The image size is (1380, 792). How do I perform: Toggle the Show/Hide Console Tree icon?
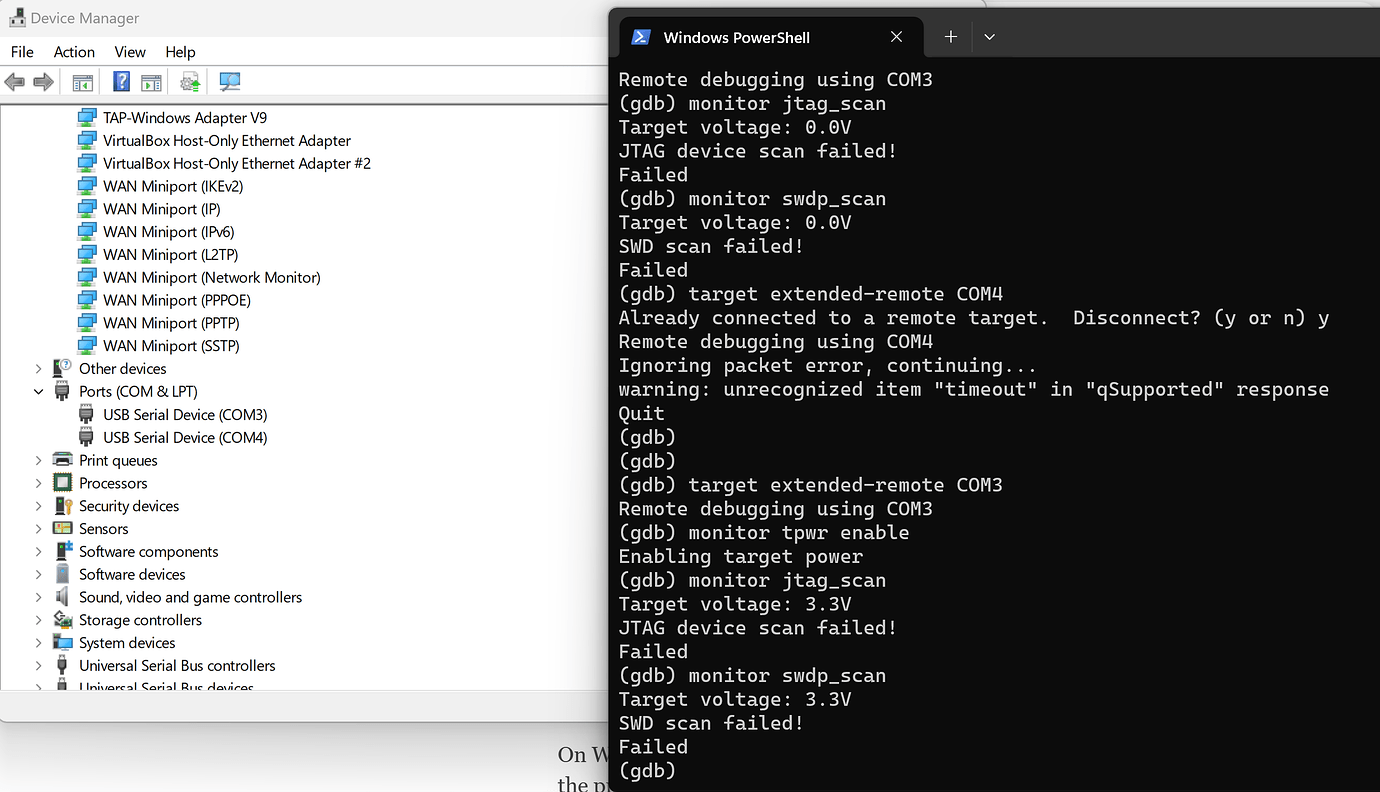[83, 82]
